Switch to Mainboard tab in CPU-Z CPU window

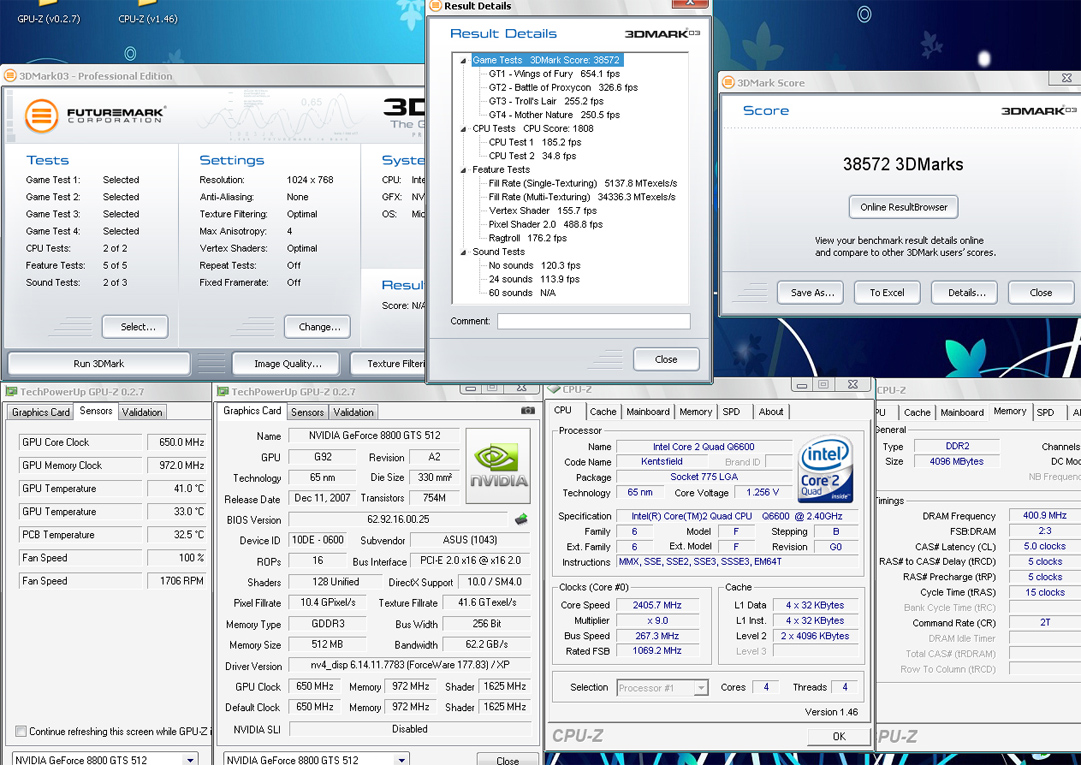pyautogui.click(x=647, y=411)
